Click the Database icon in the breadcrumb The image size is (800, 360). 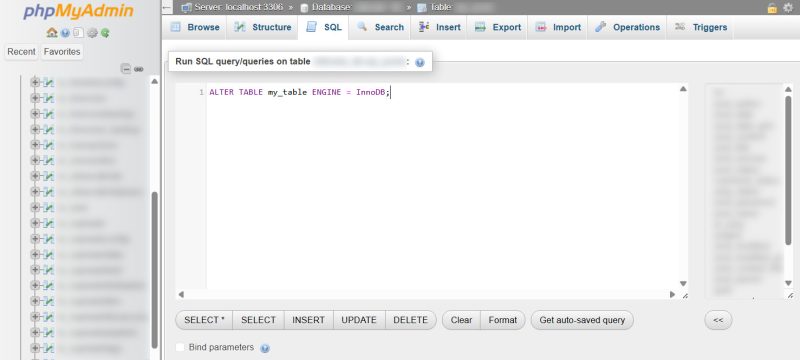(305, 8)
